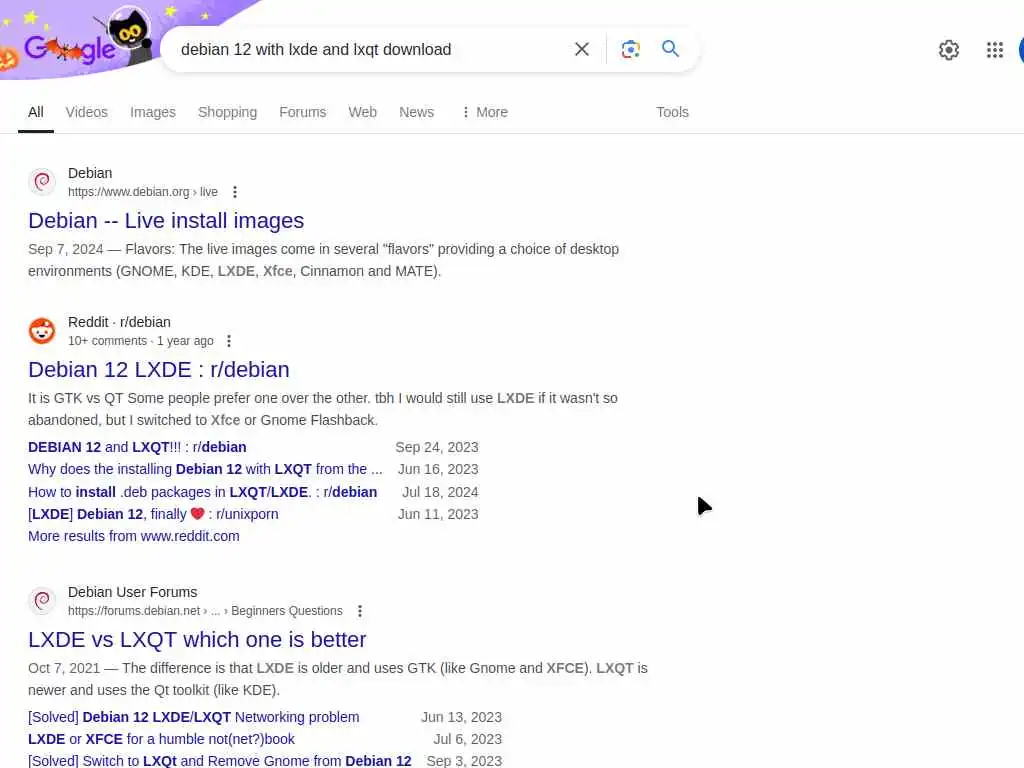Viewport: 1024px width, 768px height.
Task: Open the Google apps grid icon
Action: coord(994,50)
